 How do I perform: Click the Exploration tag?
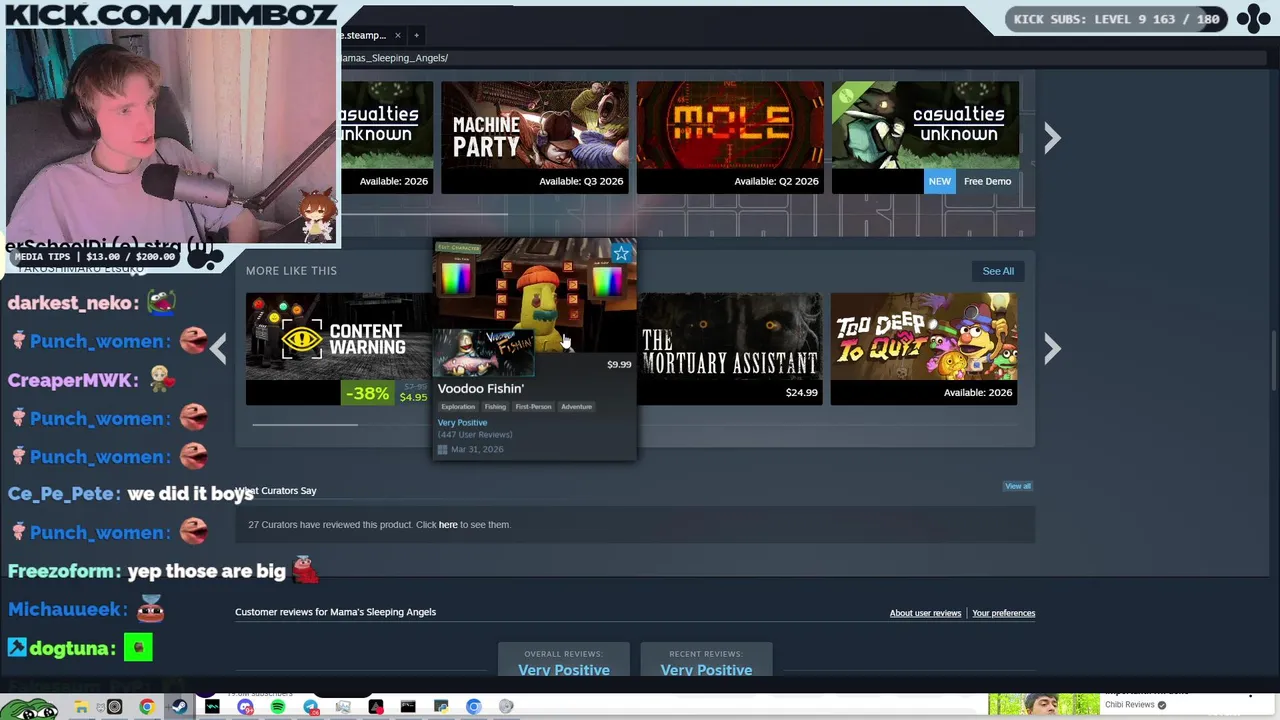[x=458, y=407]
